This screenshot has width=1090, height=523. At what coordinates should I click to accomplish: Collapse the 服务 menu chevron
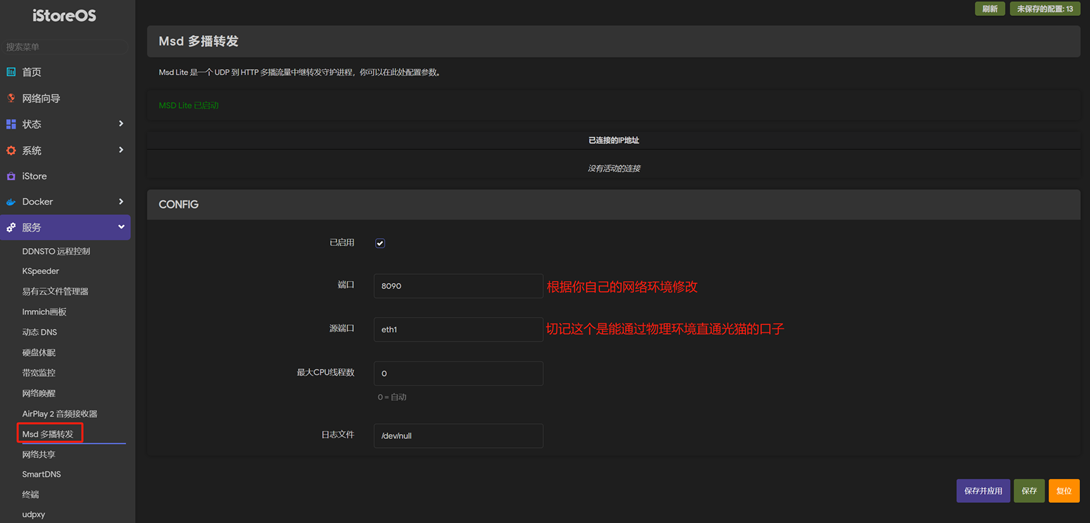[121, 228]
